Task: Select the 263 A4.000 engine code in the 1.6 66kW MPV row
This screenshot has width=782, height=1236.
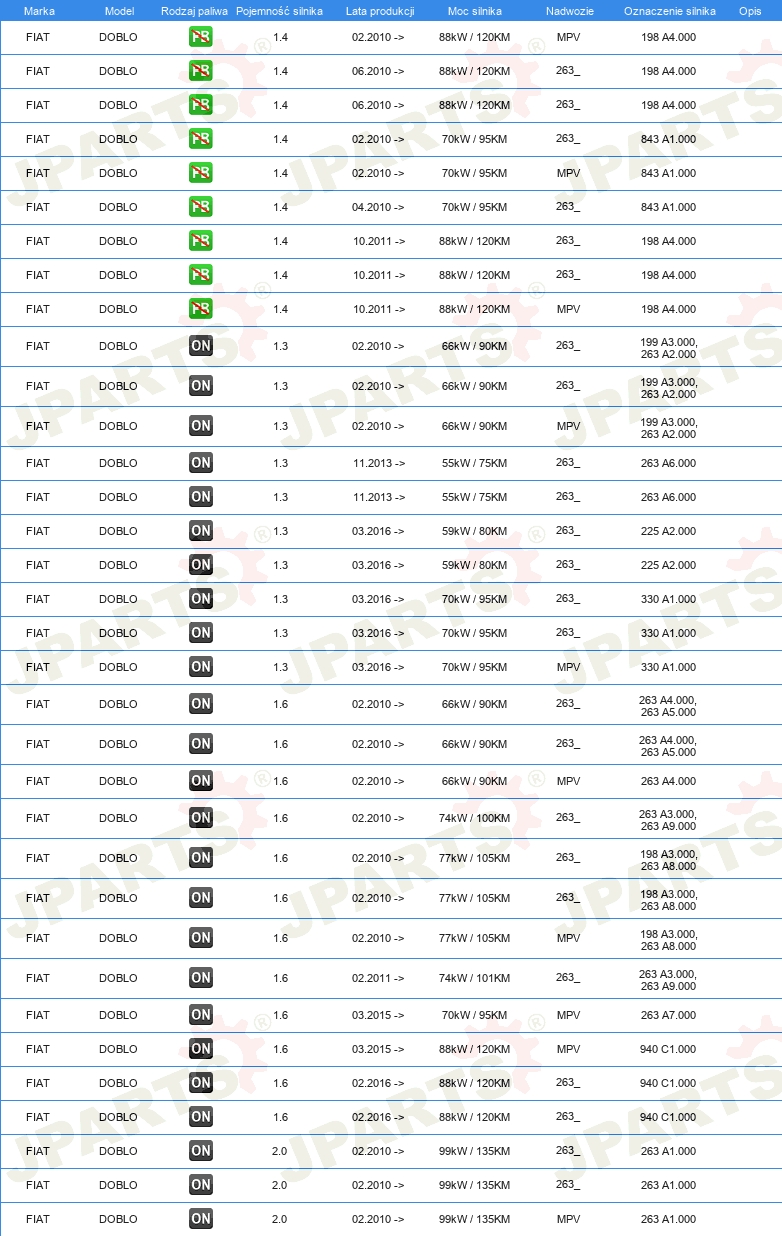Action: click(668, 781)
